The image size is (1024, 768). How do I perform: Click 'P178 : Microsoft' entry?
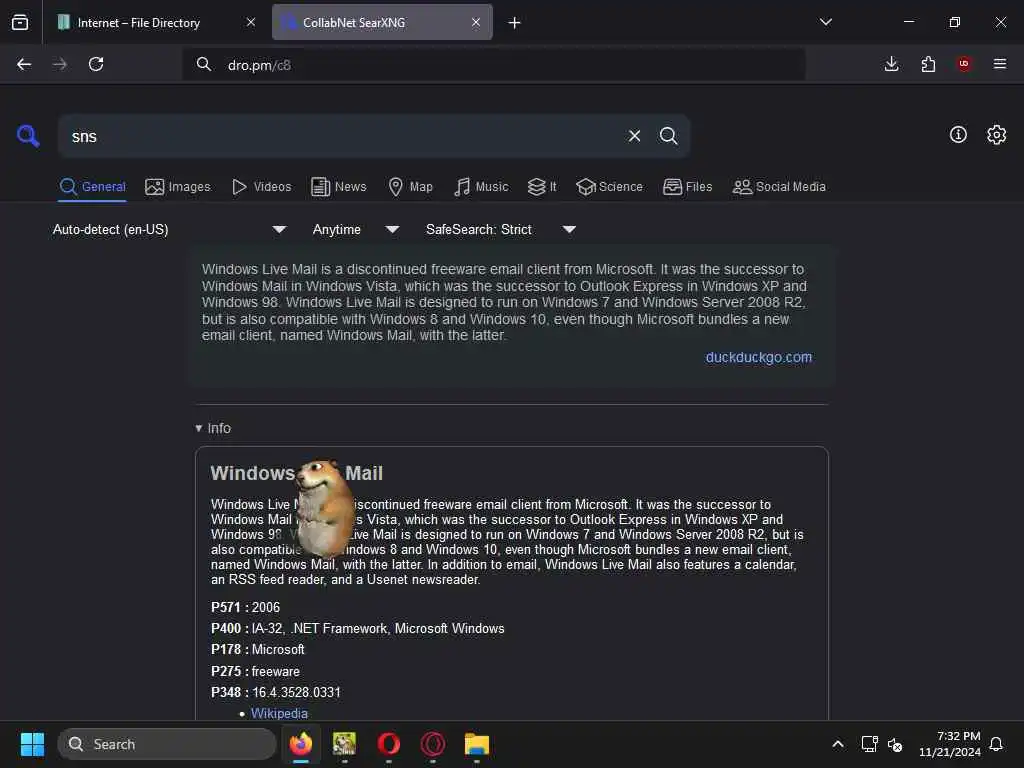pos(257,649)
